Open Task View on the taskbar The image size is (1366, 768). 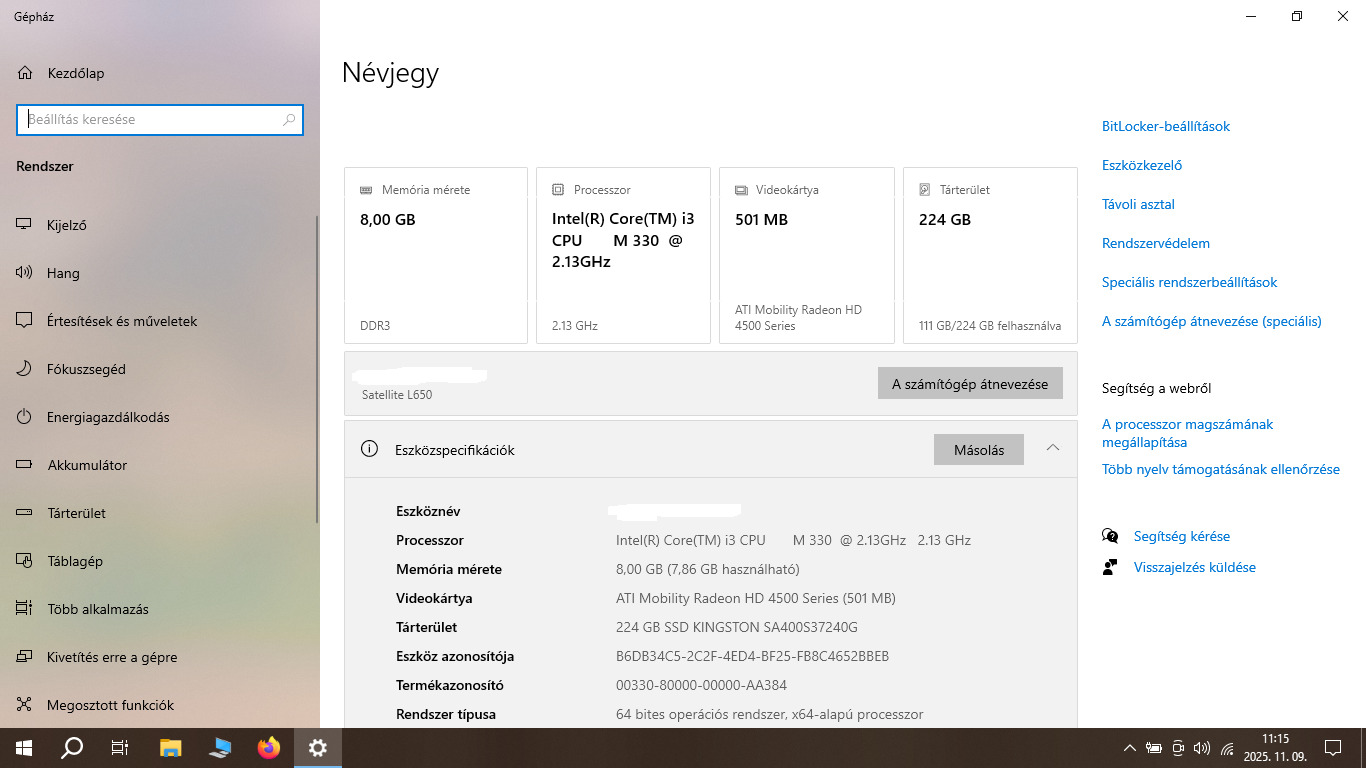coord(120,747)
